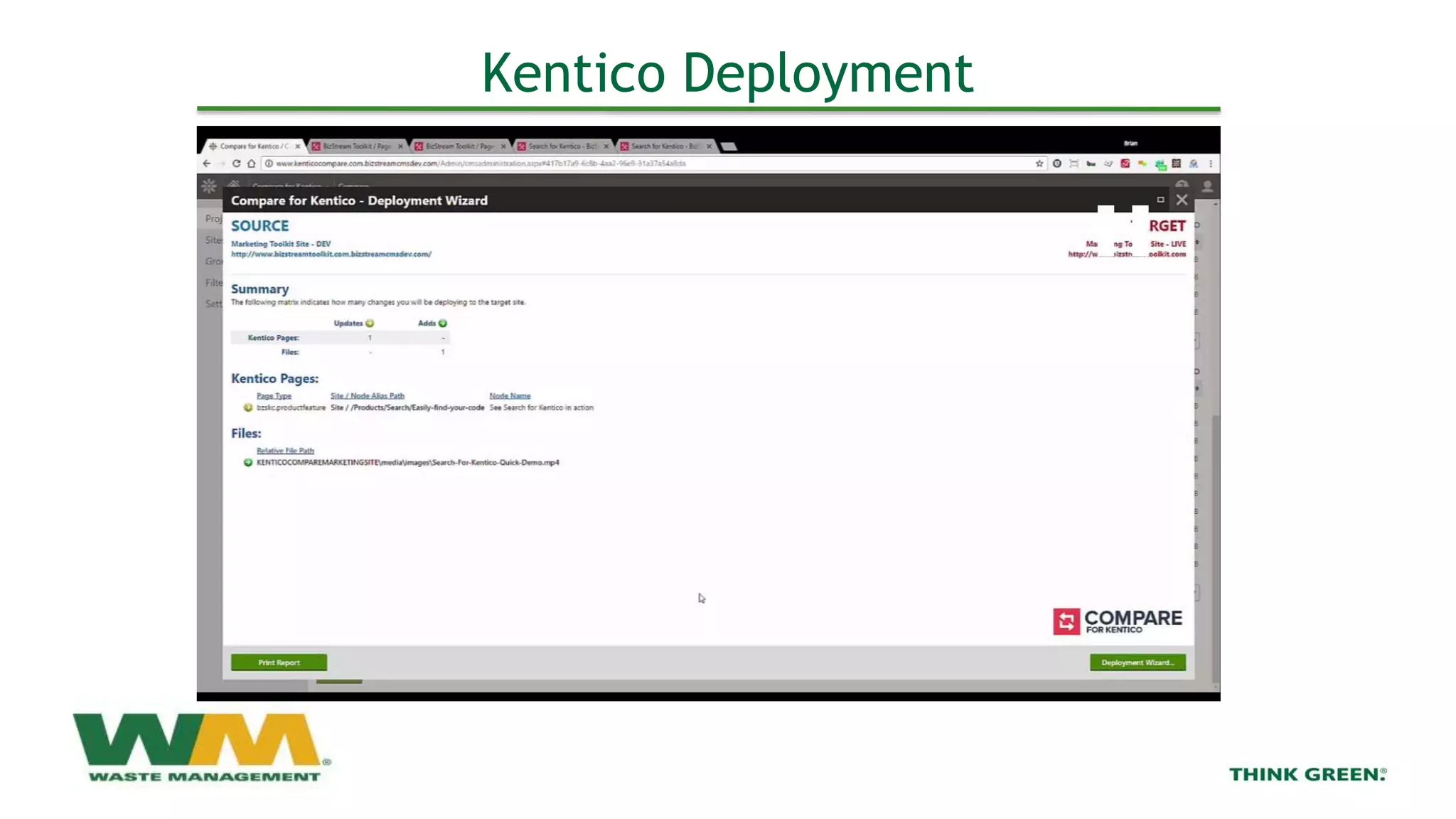
Task: Sort by Relative File Path column
Action: pyautogui.click(x=285, y=451)
